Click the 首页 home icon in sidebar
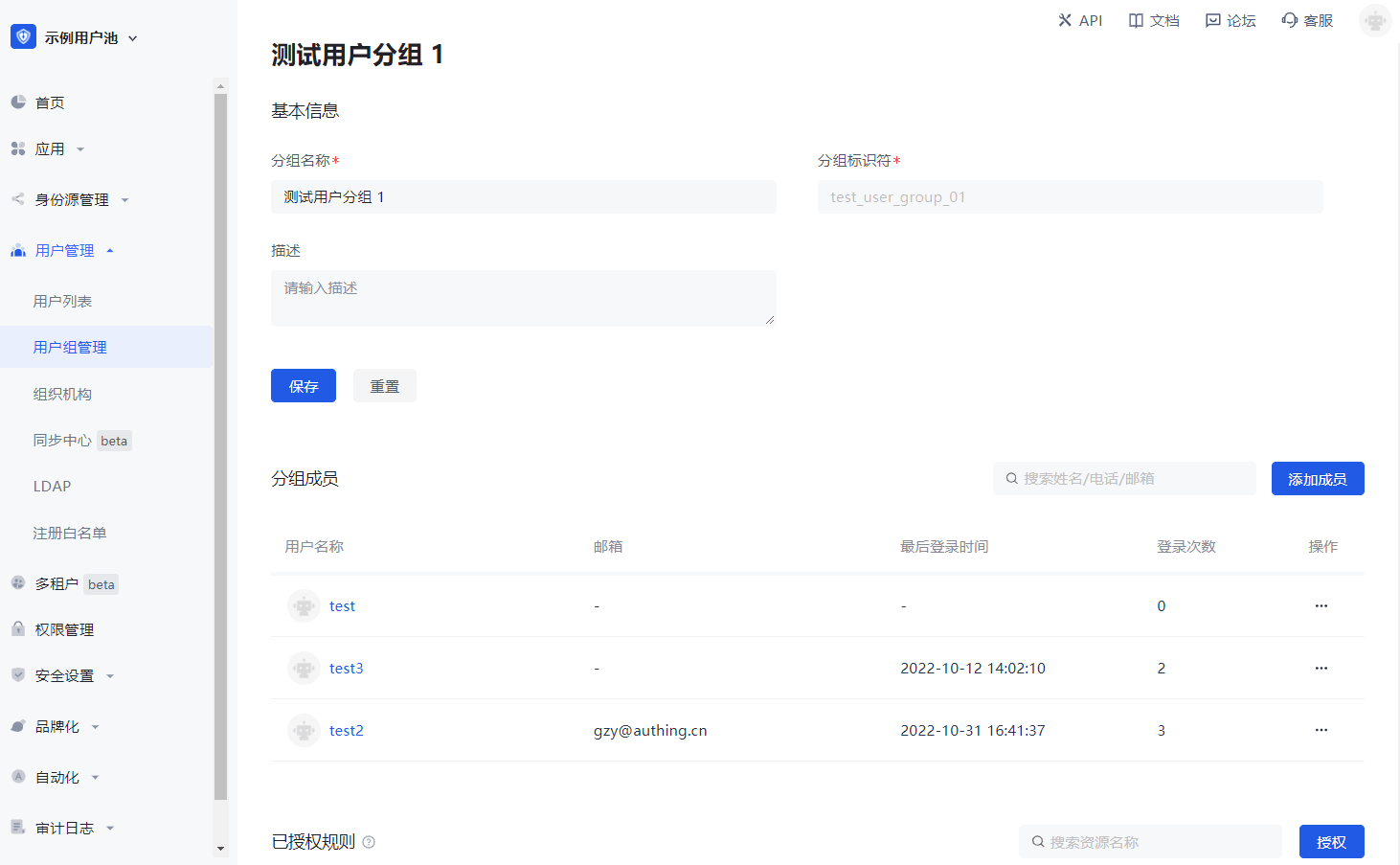The width and height of the screenshot is (1400, 865). (x=18, y=102)
